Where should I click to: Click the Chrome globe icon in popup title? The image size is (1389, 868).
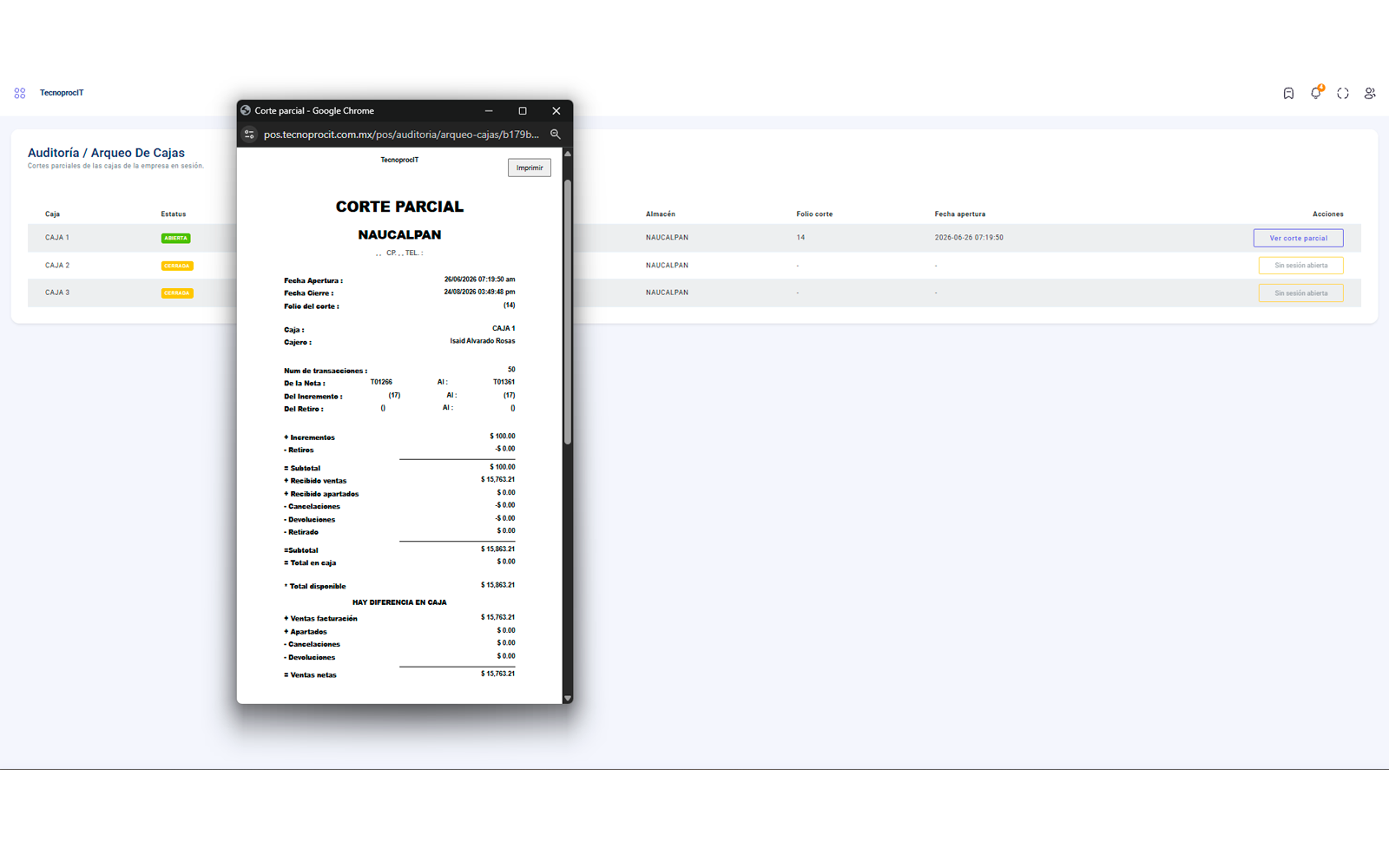(x=246, y=110)
